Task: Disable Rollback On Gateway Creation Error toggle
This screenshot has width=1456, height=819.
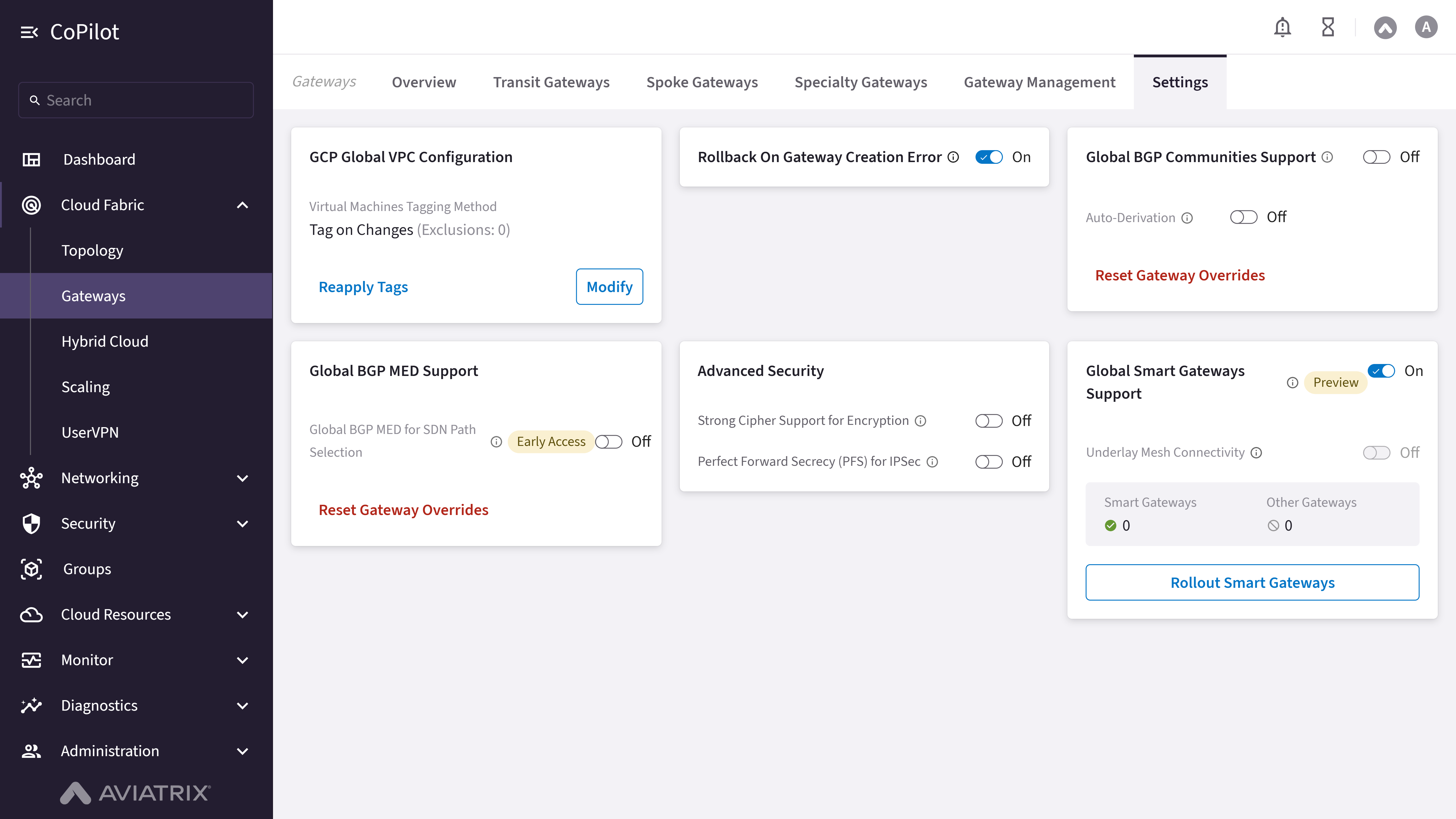Action: [x=989, y=157]
